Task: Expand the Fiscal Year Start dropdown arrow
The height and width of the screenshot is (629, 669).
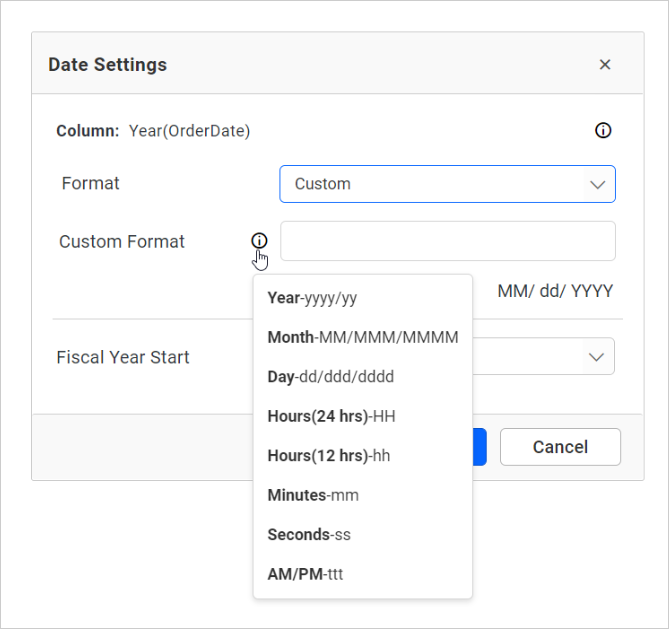Action: tap(596, 357)
